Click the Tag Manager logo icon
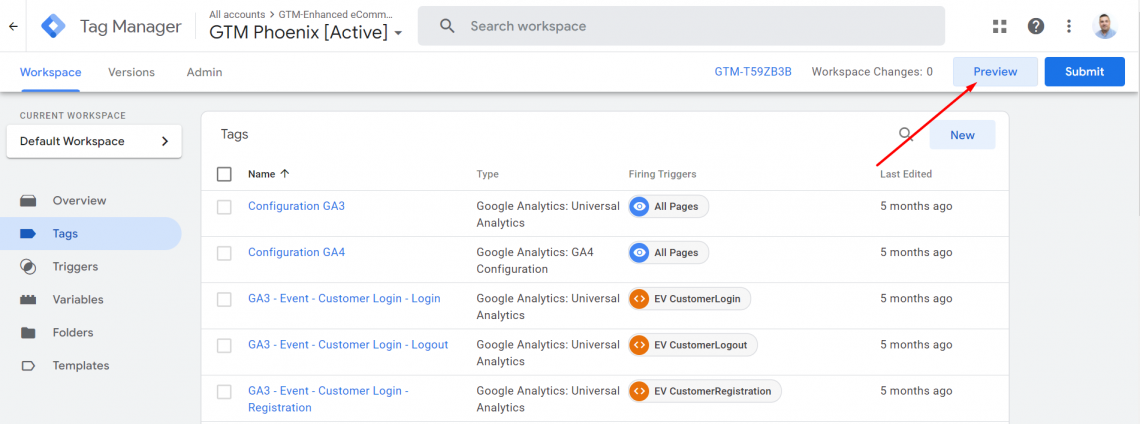The height and width of the screenshot is (424, 1140). point(53,26)
